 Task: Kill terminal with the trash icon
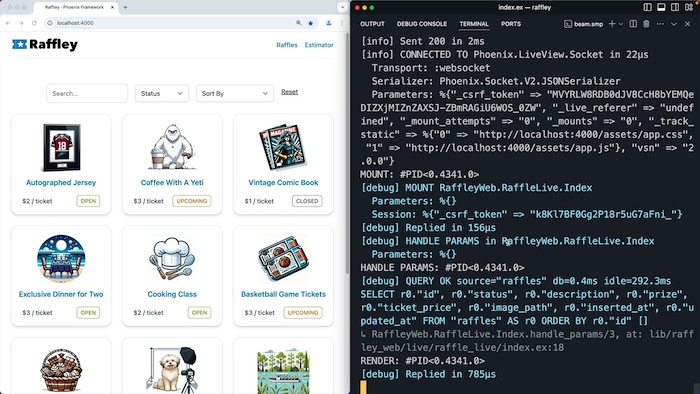[x=646, y=24]
